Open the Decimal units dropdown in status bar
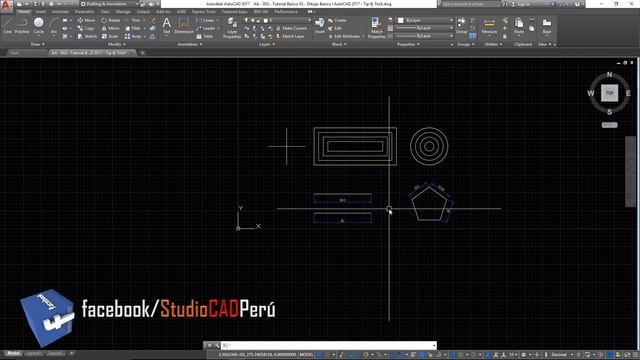This screenshot has width=640, height=360. coord(561,355)
